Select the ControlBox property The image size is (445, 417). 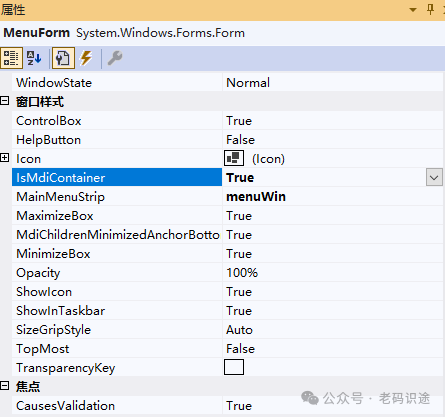click(x=49, y=121)
